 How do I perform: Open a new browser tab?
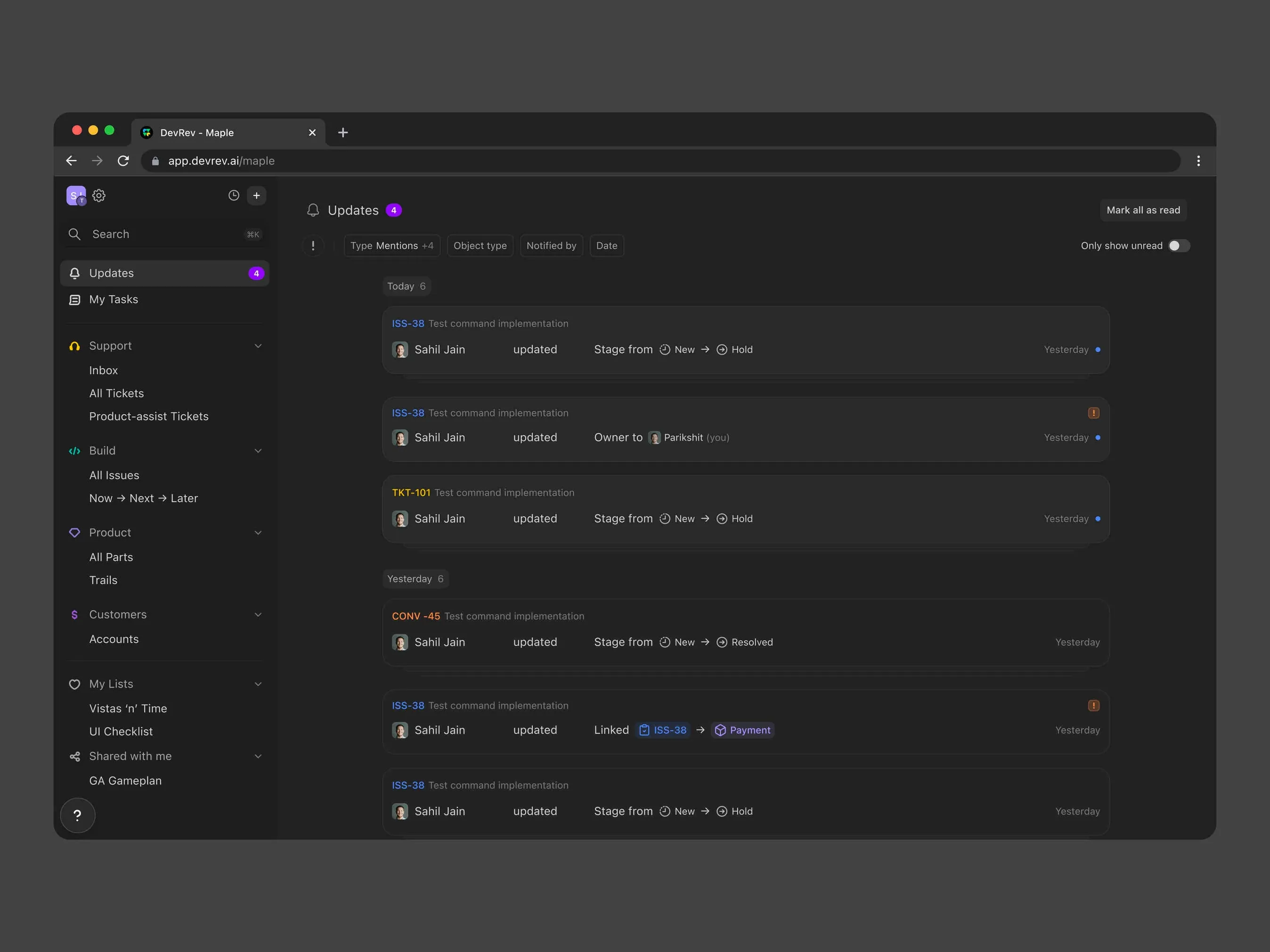343,133
